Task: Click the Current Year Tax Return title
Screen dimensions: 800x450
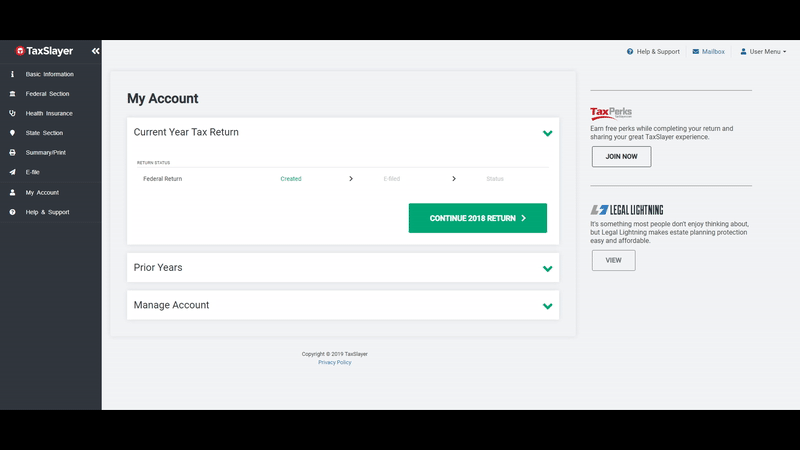Action: tap(186, 132)
